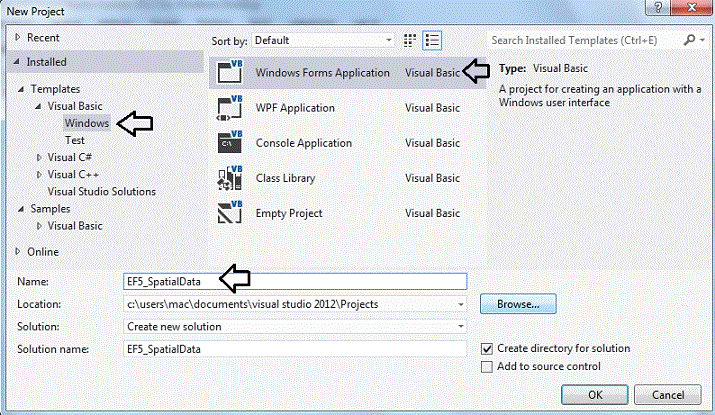Click the Recent section label
Image resolution: width=715 pixels, height=415 pixels.
point(43,37)
